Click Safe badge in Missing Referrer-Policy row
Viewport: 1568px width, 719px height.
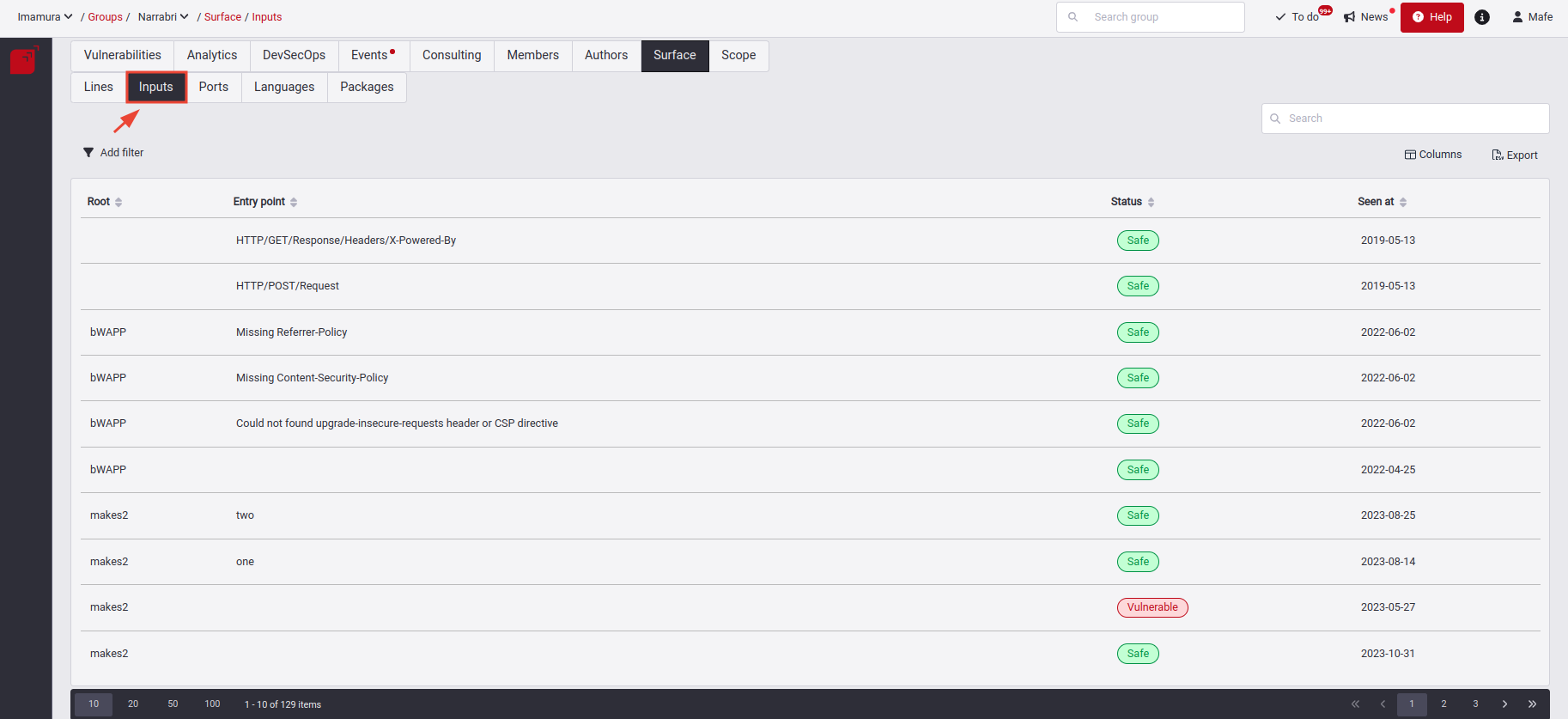pyautogui.click(x=1138, y=332)
